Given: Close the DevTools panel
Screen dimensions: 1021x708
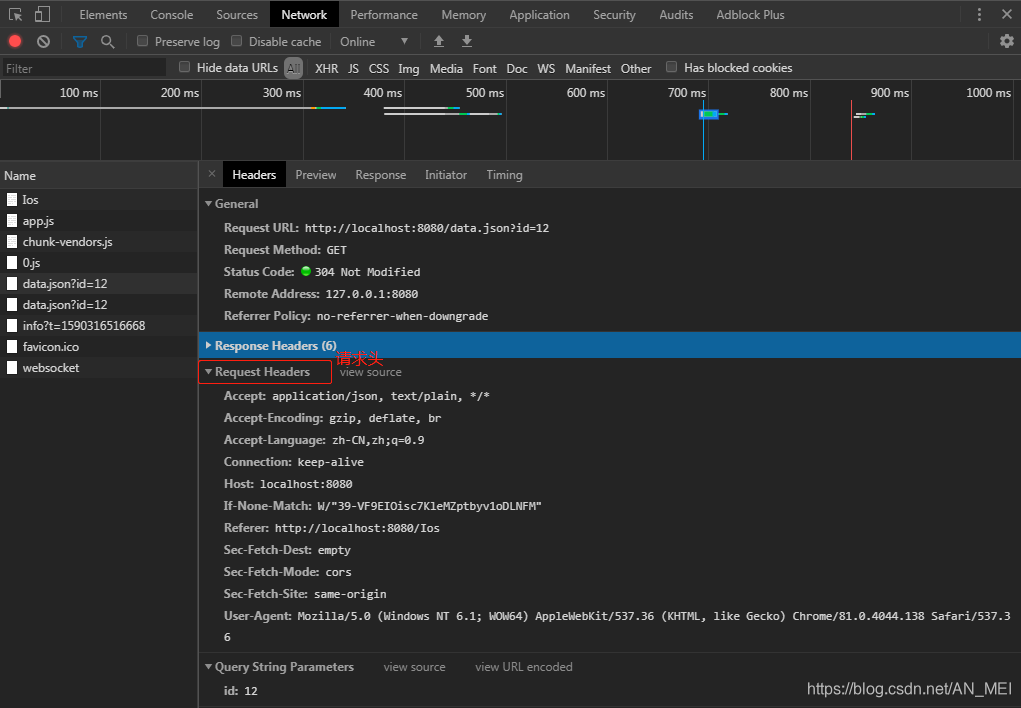Looking at the screenshot, I should click(1007, 14).
